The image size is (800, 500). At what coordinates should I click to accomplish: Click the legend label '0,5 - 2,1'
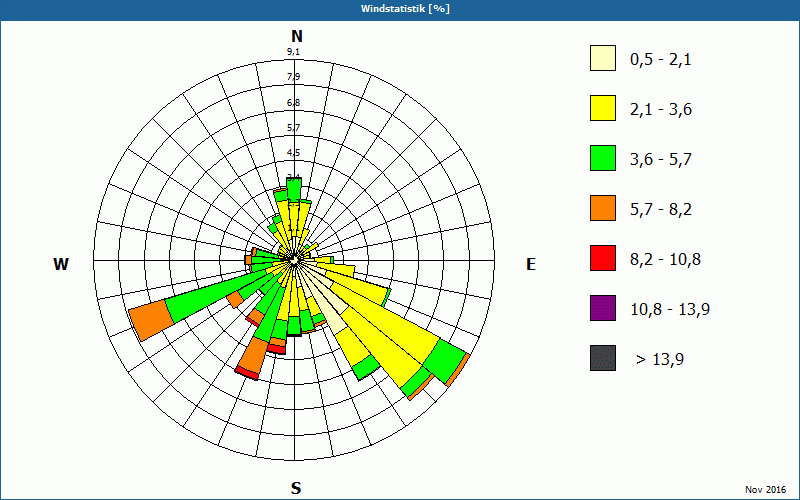click(661, 60)
